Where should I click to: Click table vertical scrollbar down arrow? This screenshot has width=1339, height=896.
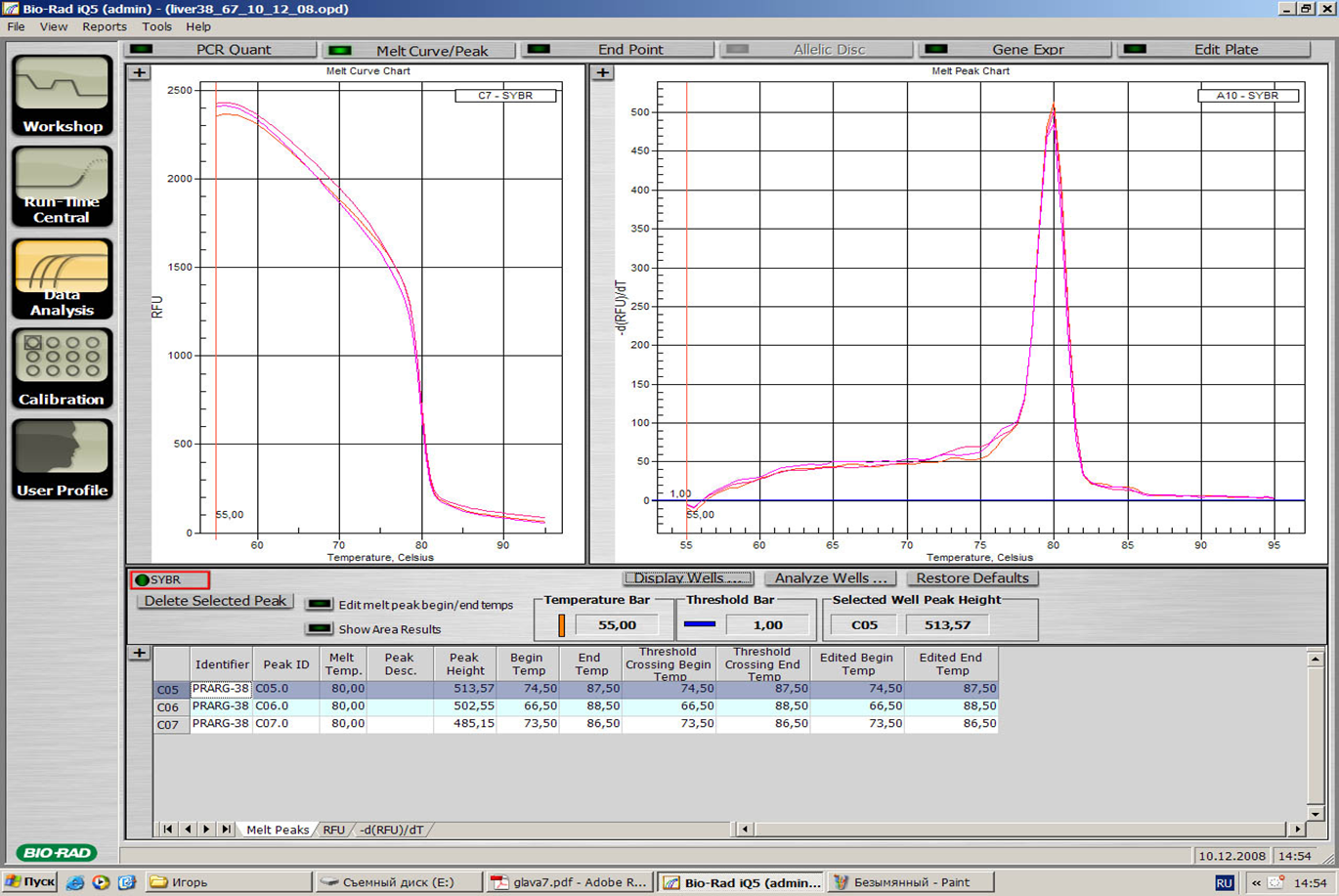1316,813
